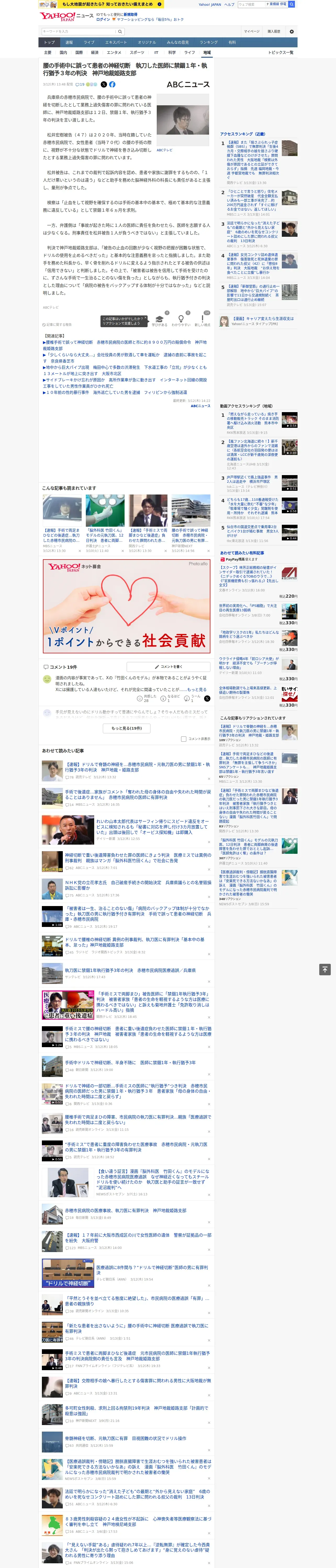Screen dimensions: 336x1568
Task: Select the エキスパート tab
Action: 116,43
